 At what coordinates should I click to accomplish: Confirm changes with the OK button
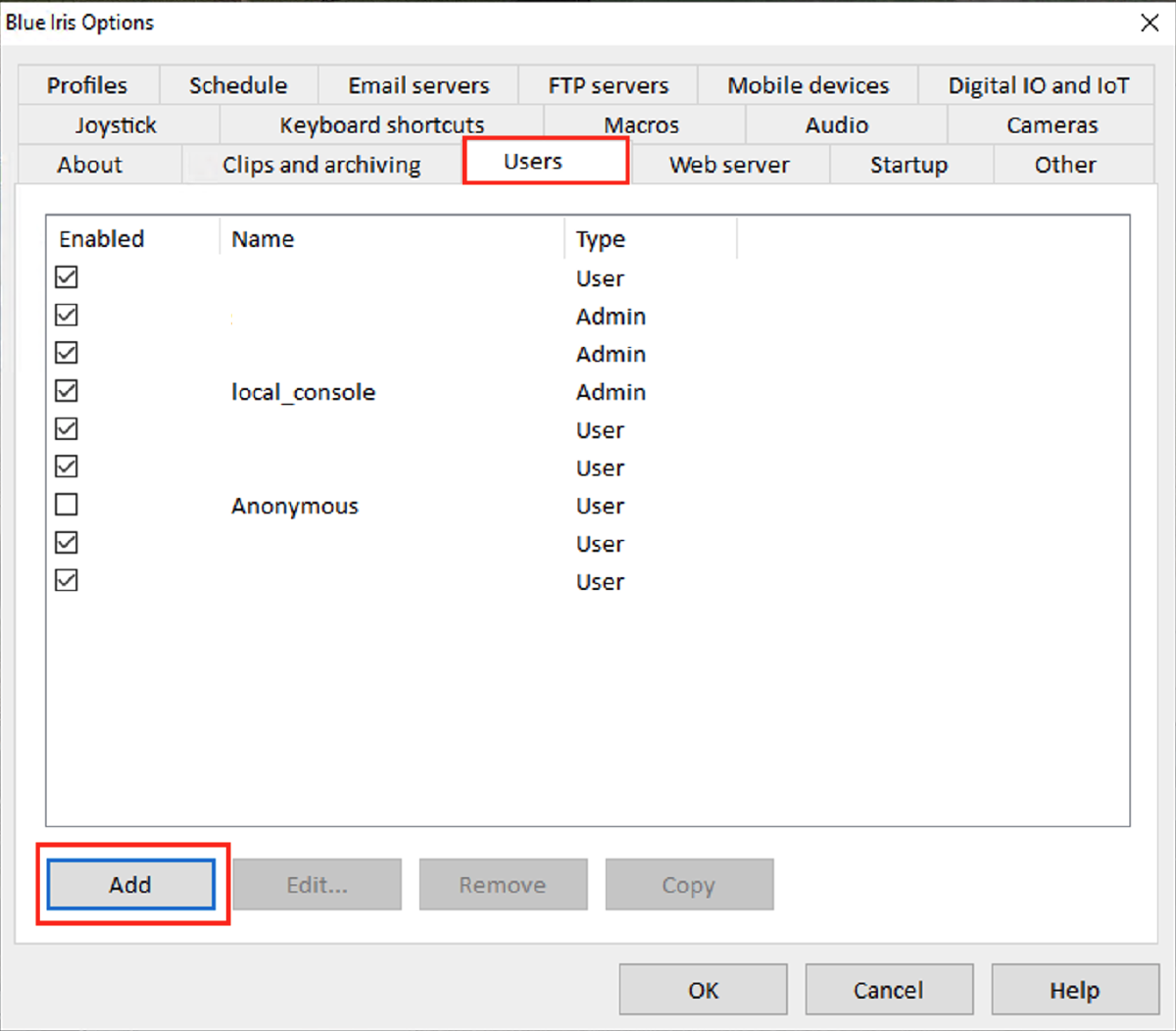tap(703, 990)
